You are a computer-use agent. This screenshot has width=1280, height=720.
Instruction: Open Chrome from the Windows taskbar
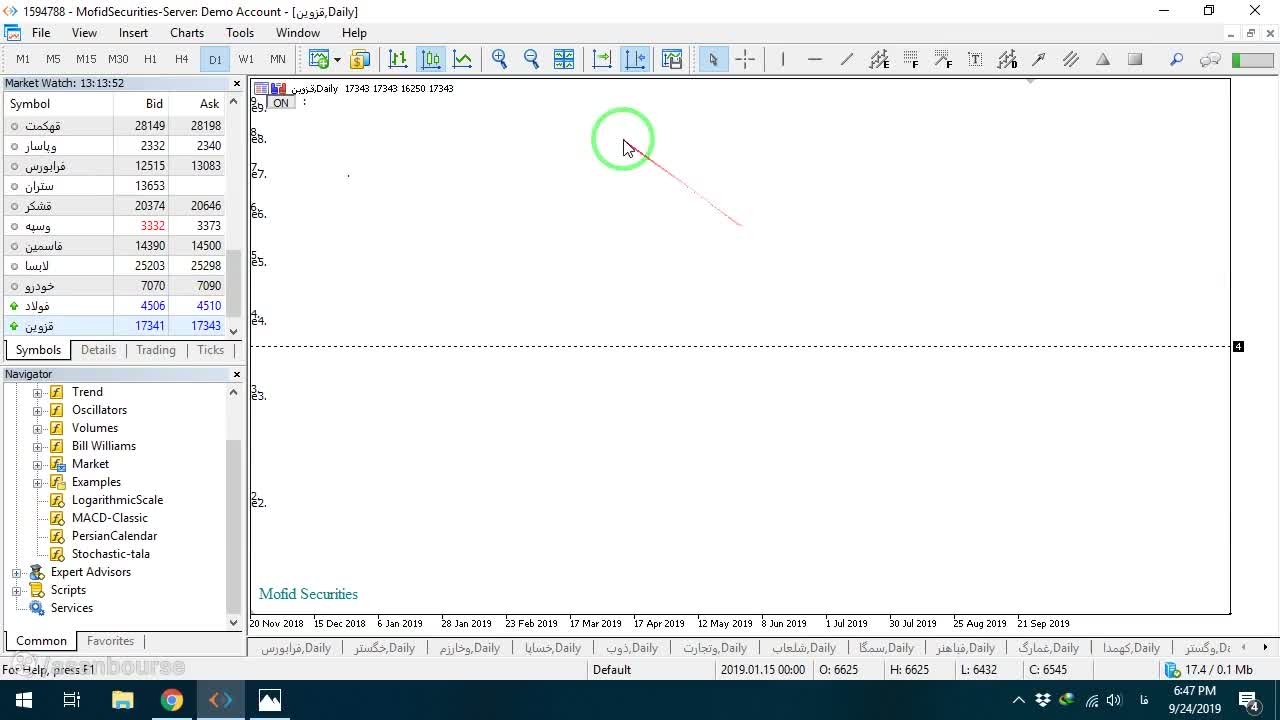click(172, 700)
